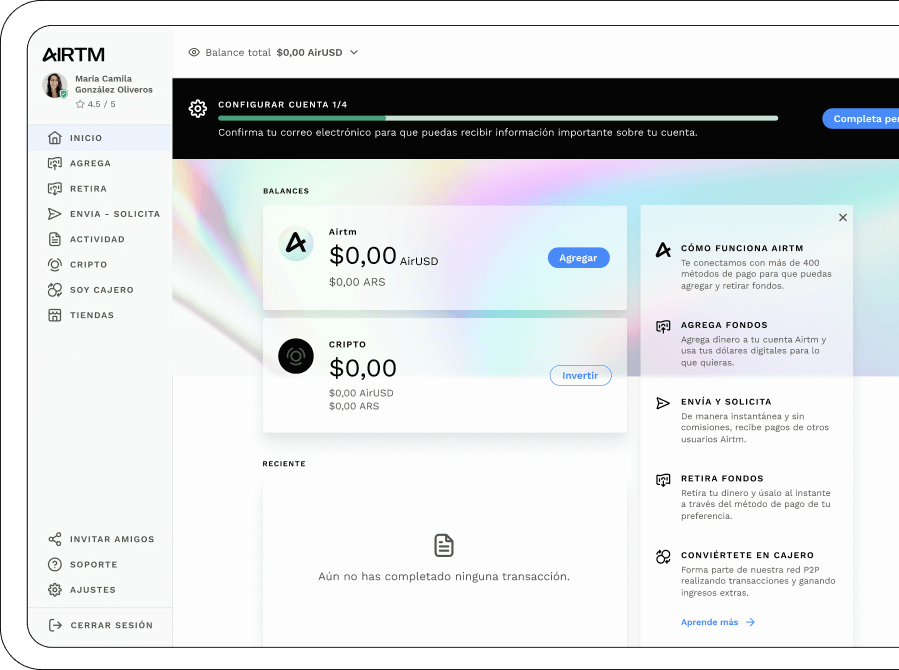Viewport: 899px width, 670px height.
Task: Go to Inicio in the sidebar
Action: click(x=86, y=138)
